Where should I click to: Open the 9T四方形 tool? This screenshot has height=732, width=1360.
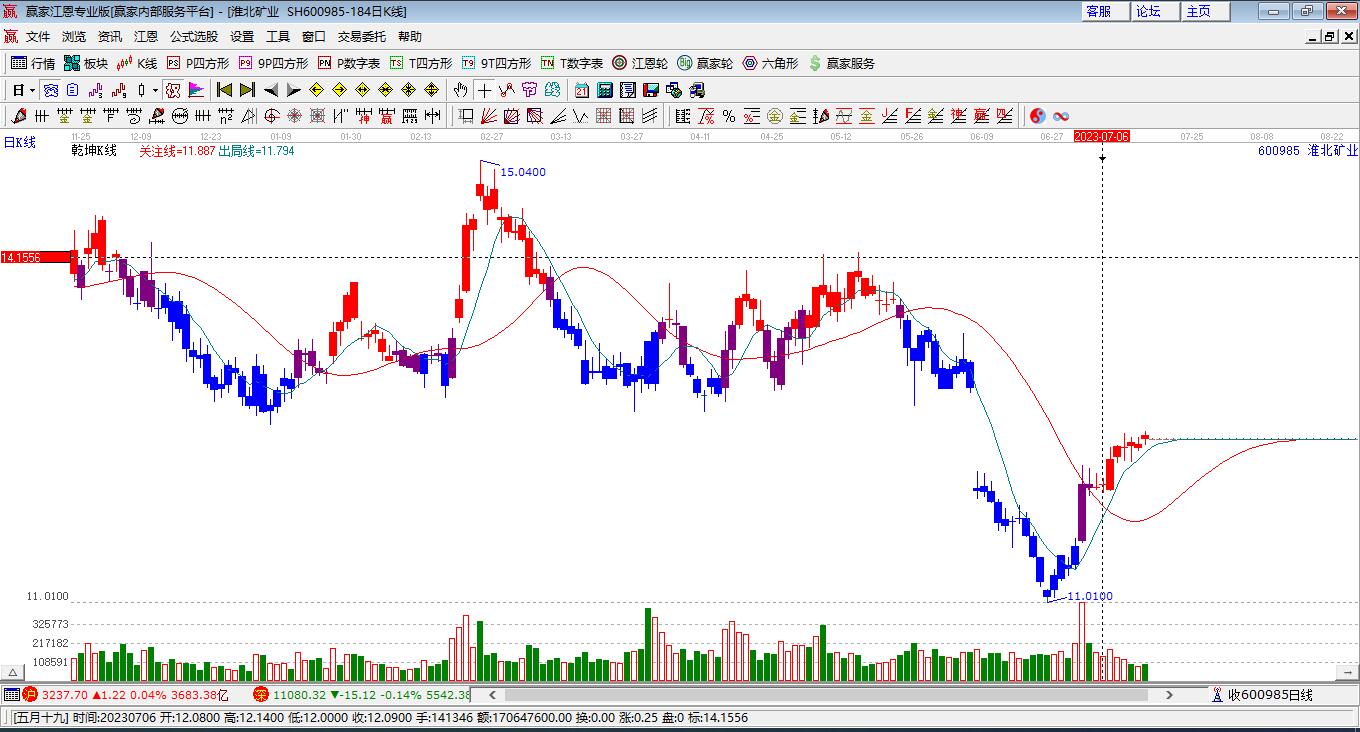click(x=496, y=63)
